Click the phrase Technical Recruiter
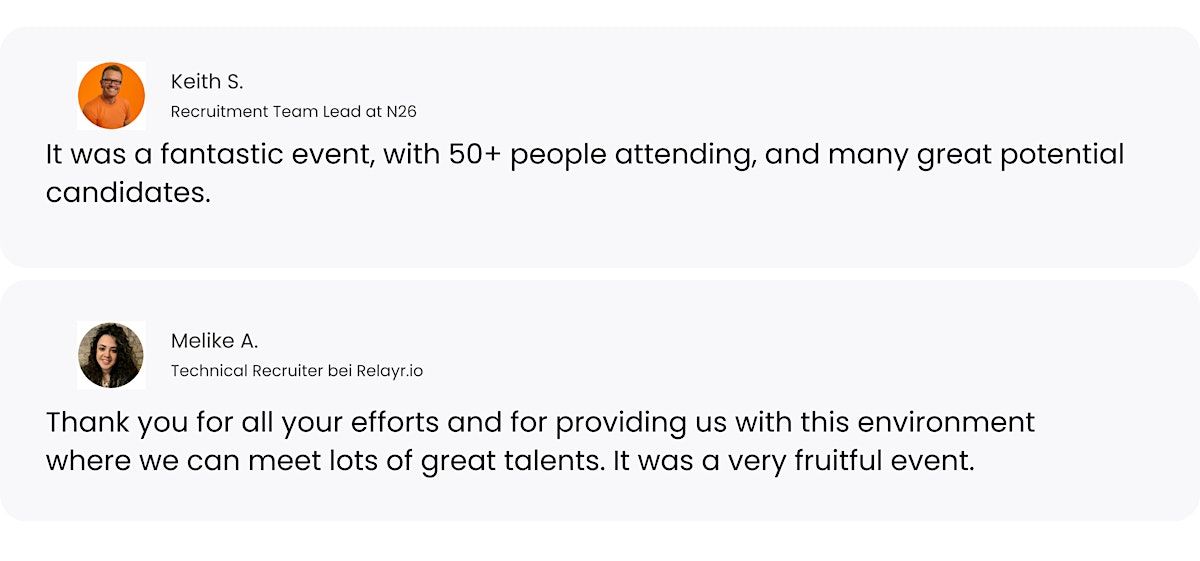The width and height of the screenshot is (1200, 561). (x=246, y=371)
